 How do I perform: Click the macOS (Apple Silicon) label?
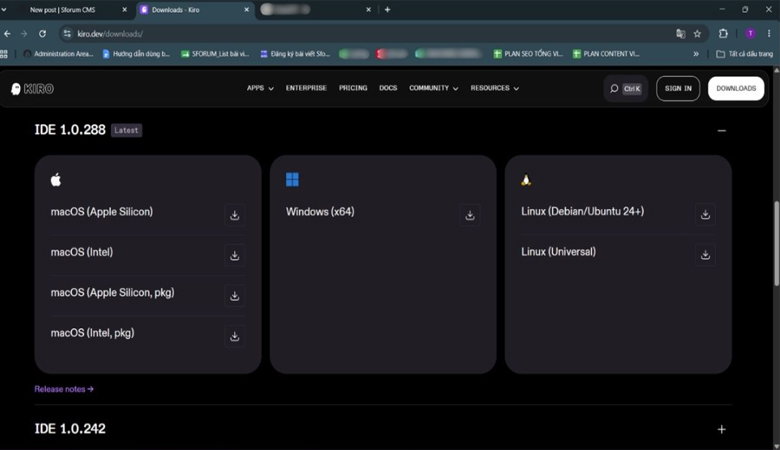[102, 212]
